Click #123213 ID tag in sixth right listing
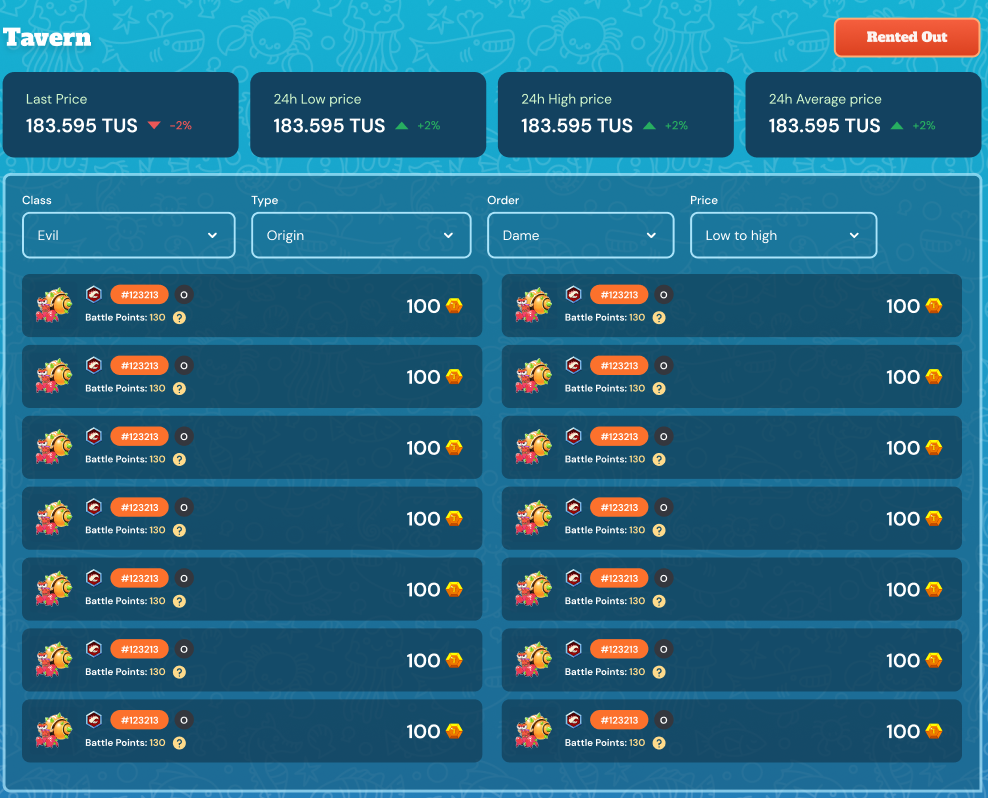Screen dimensions: 988x798 click(619, 649)
